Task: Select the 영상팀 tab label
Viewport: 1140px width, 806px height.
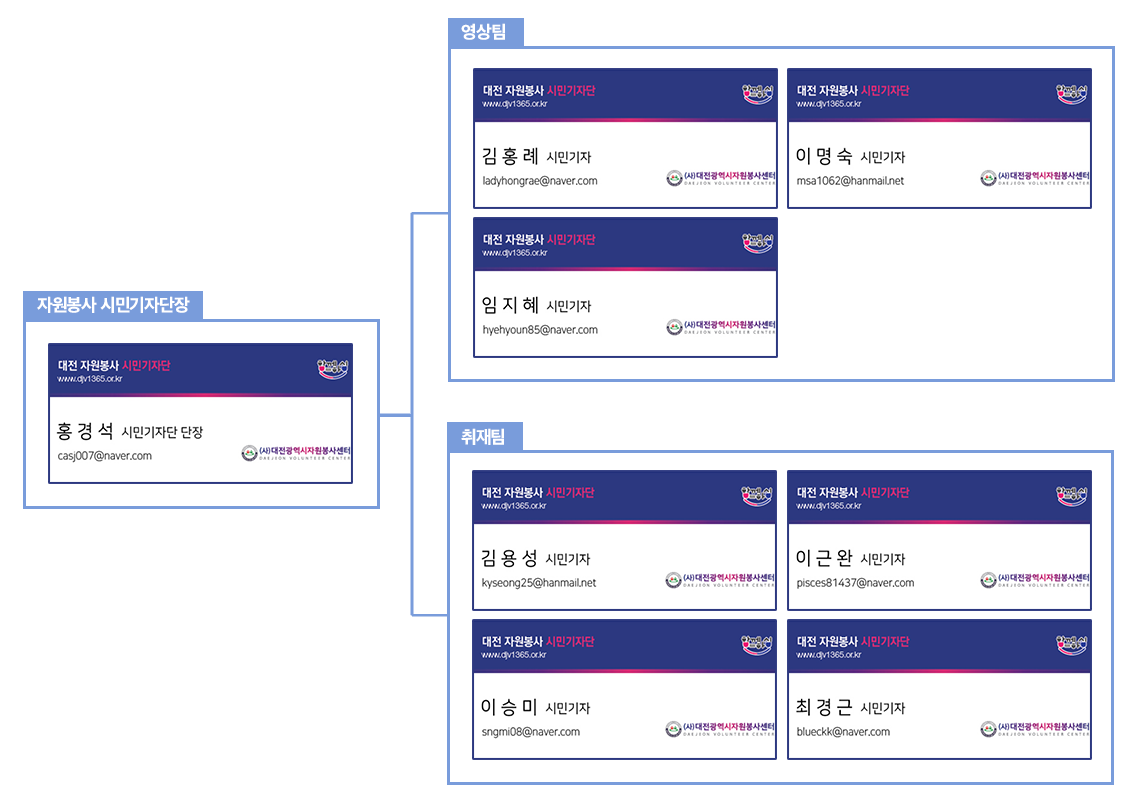Action: (484, 32)
